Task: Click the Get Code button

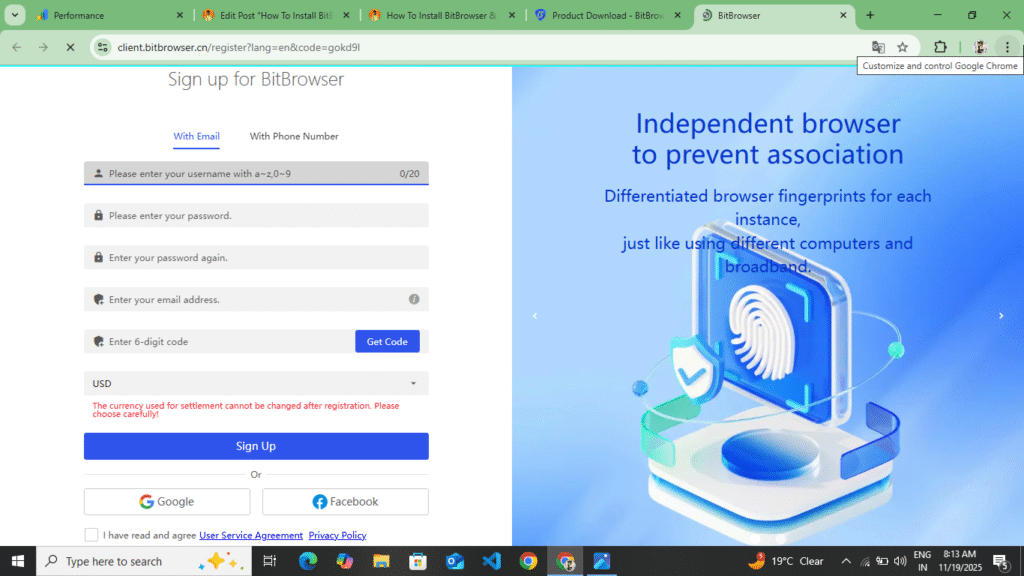Action: coord(387,341)
